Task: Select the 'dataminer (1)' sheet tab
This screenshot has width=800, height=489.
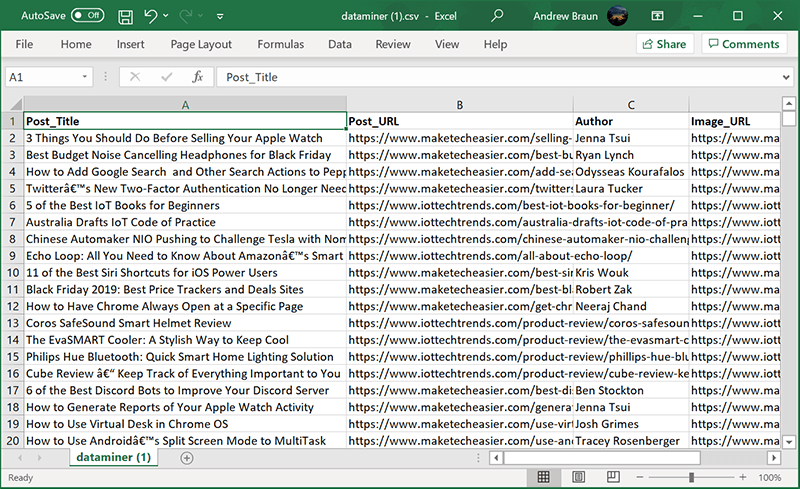Action: (114, 457)
